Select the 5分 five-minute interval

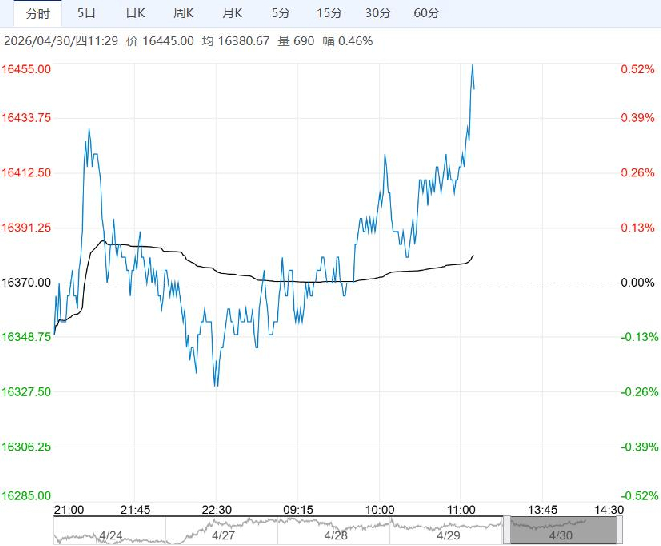[281, 13]
